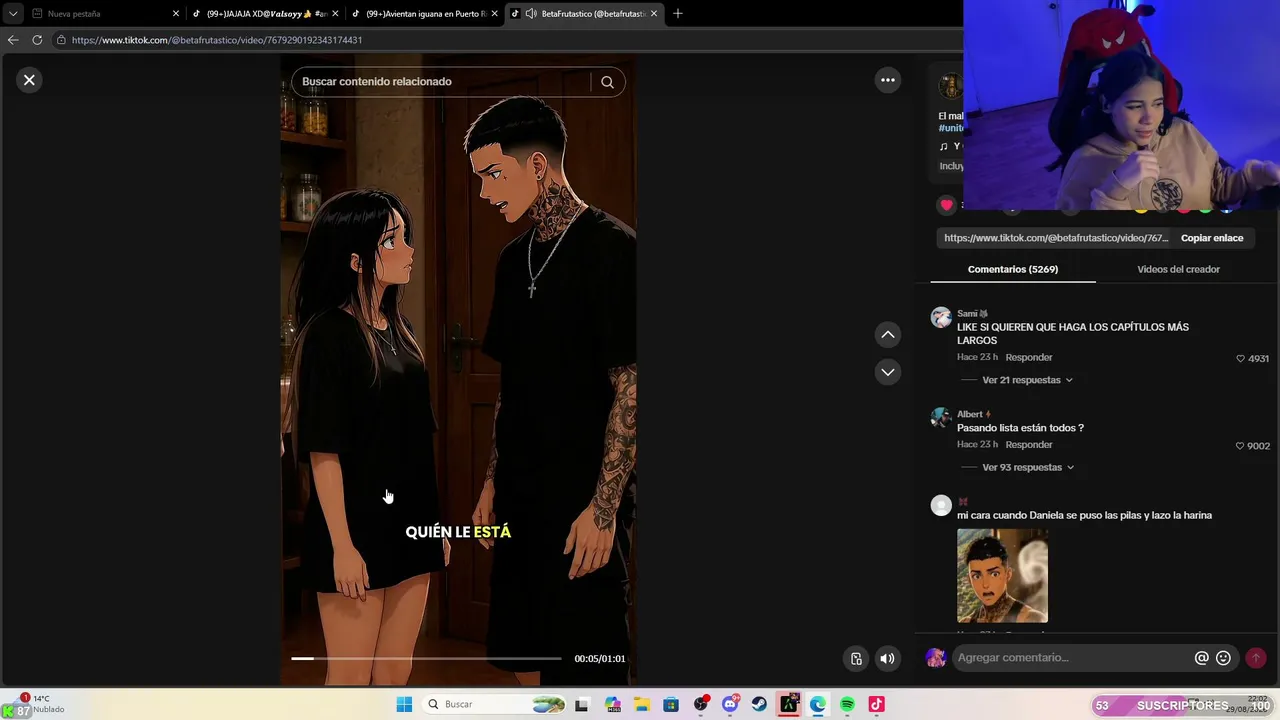Reply to Albert's comment
This screenshot has height=720, width=1280.
point(1029,444)
